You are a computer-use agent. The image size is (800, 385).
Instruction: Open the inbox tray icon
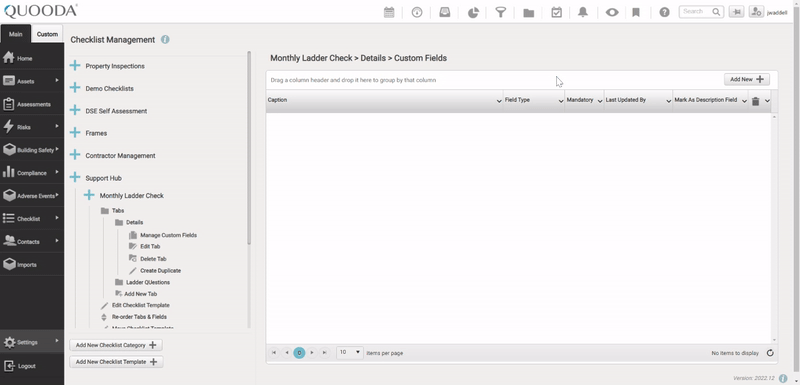(x=445, y=12)
